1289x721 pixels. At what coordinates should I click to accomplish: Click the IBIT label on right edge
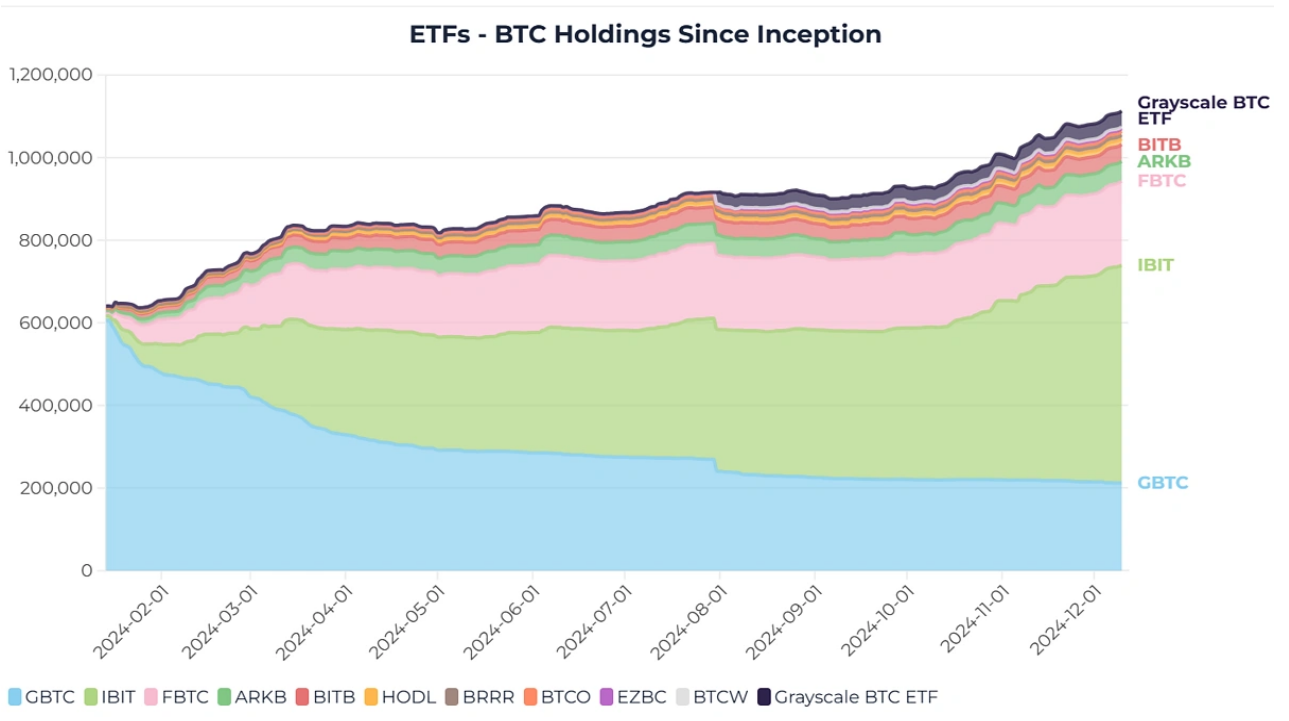pos(1155,265)
